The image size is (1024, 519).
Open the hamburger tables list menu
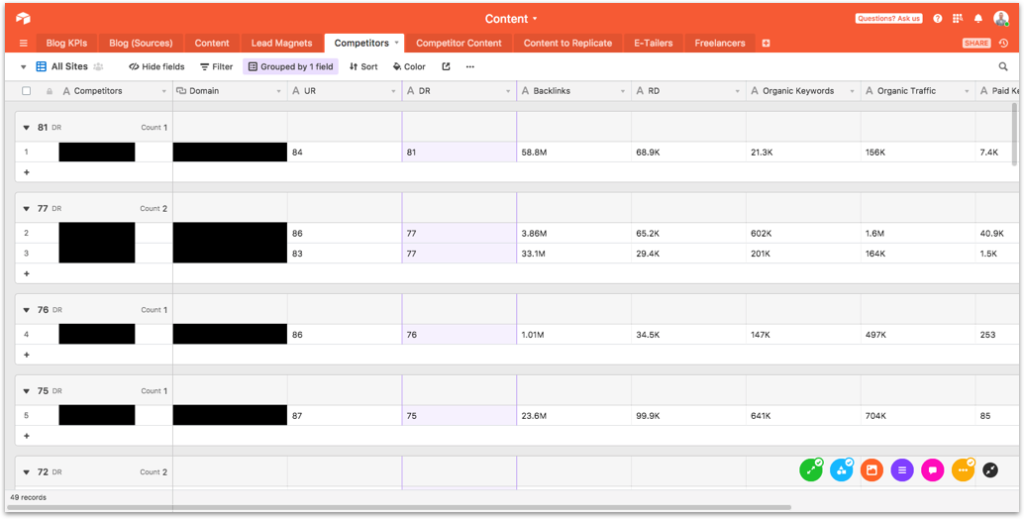pos(24,43)
